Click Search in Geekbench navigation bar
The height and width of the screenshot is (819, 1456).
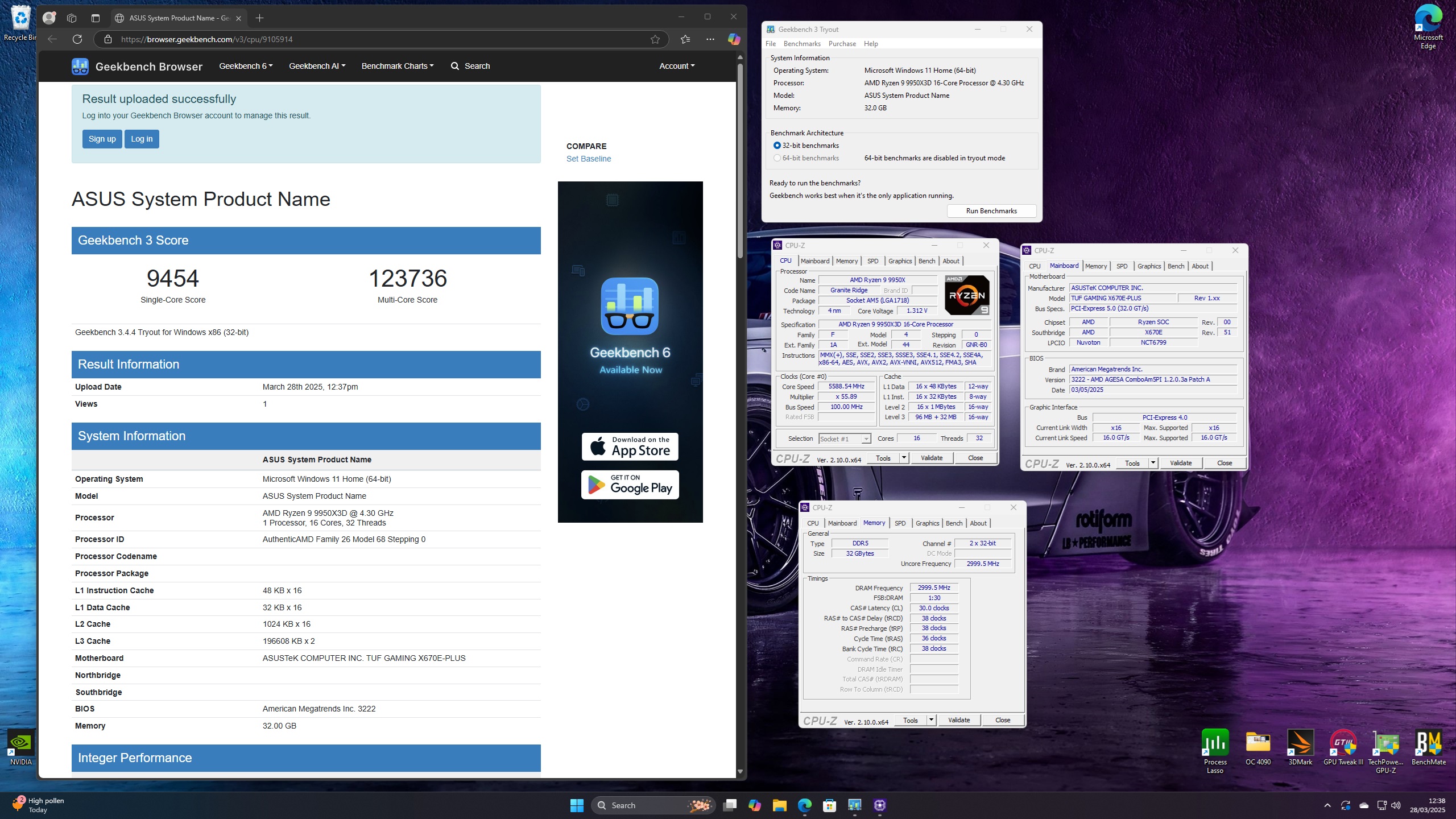pyautogui.click(x=470, y=66)
